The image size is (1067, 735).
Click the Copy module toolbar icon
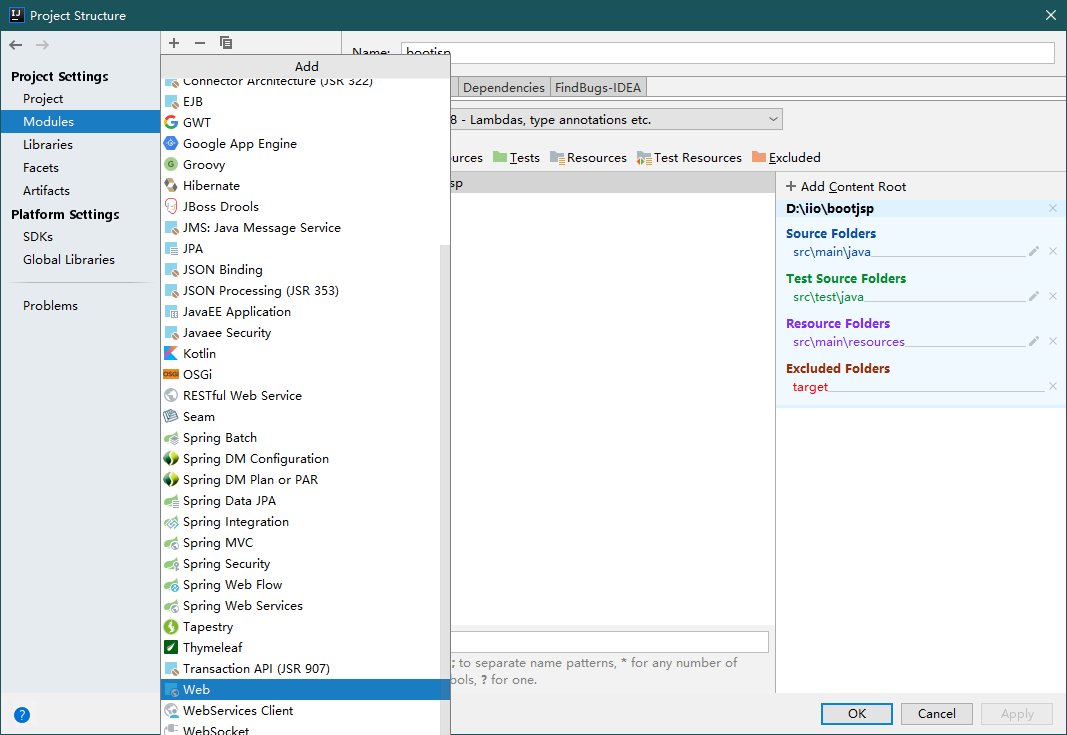pyautogui.click(x=226, y=43)
